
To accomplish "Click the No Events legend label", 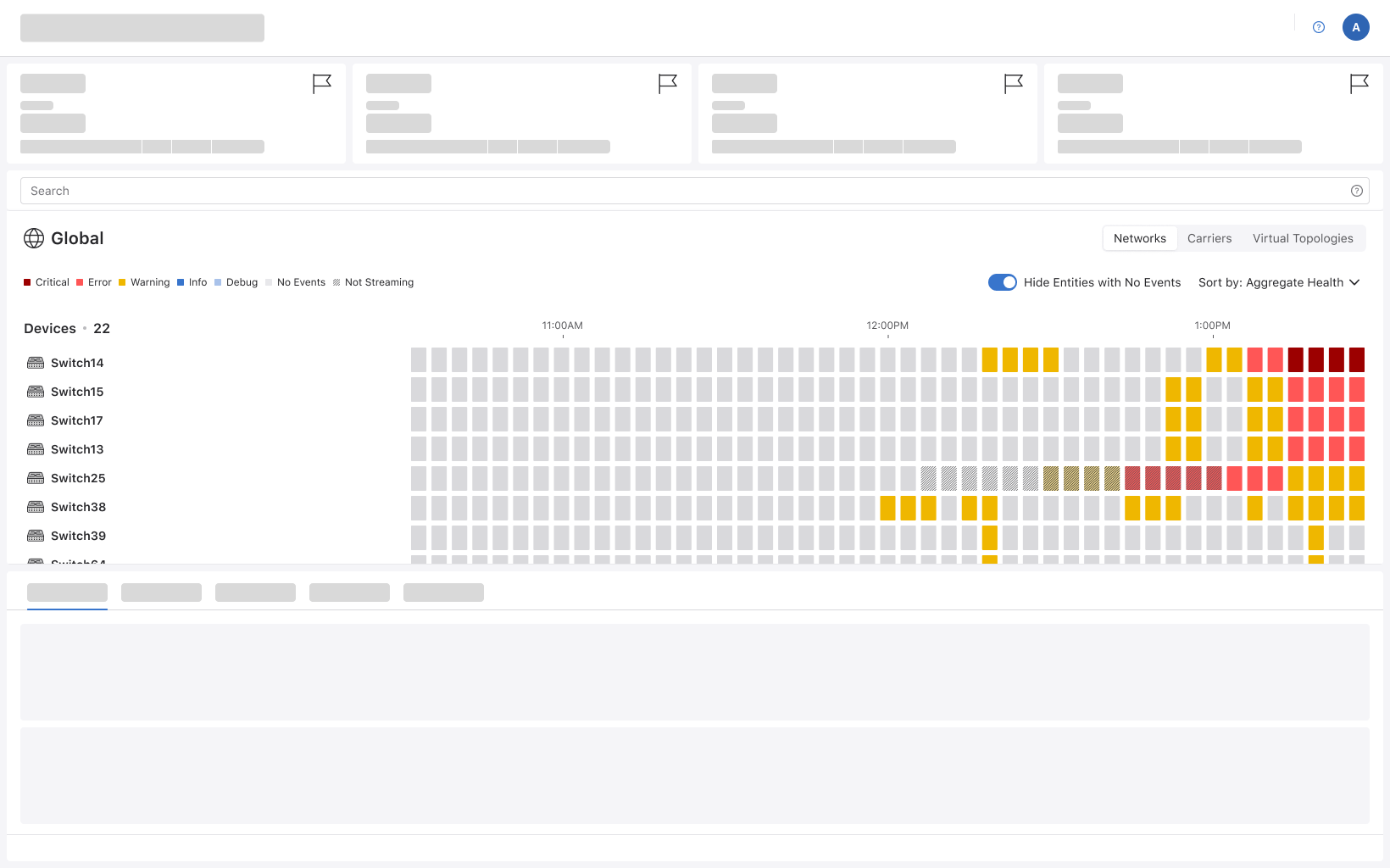I will pyautogui.click(x=301, y=282).
